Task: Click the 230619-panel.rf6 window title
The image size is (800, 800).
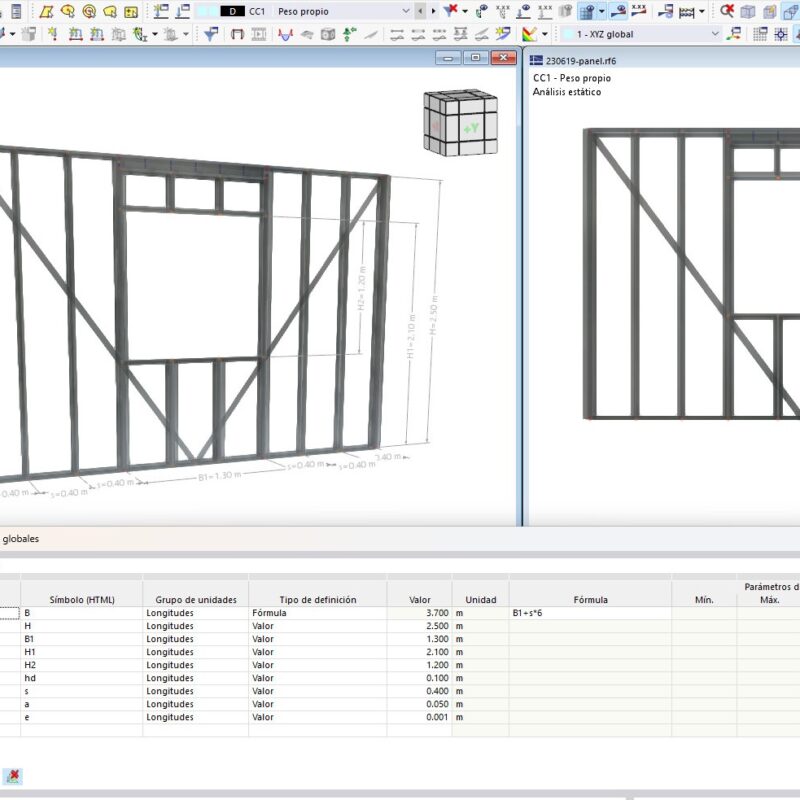Action: coord(581,61)
